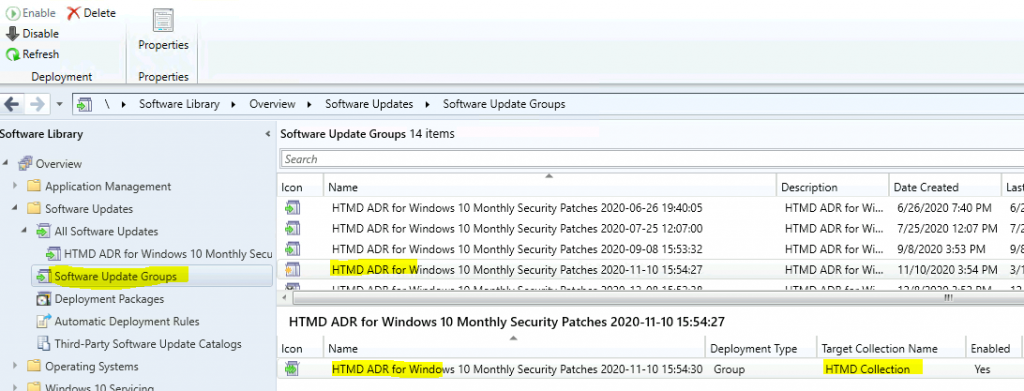
Task: Open Third-Party Software Update Catalogs node
Action: click(148, 344)
